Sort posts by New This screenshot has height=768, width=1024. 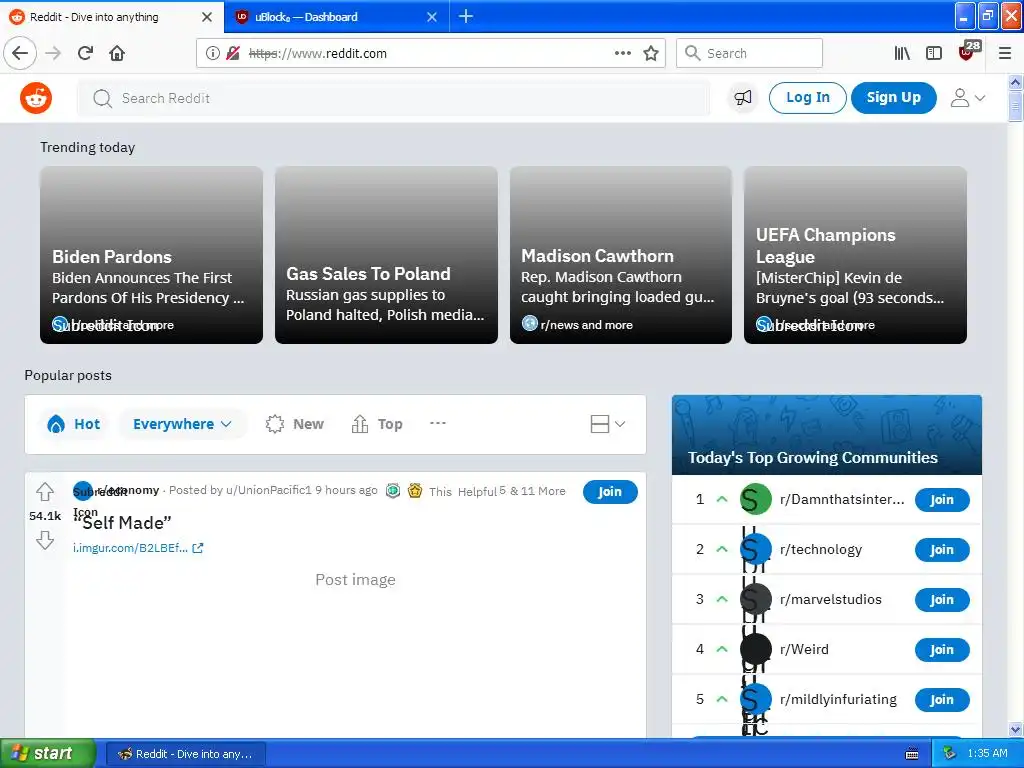click(x=295, y=424)
